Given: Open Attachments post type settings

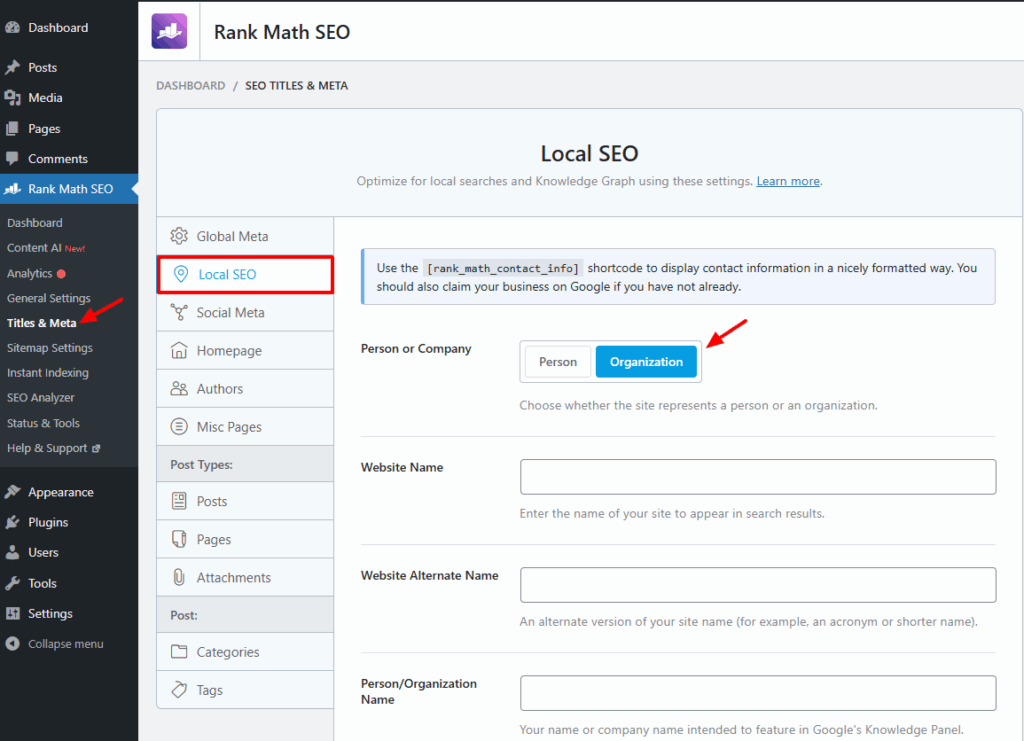Looking at the screenshot, I should (x=245, y=577).
